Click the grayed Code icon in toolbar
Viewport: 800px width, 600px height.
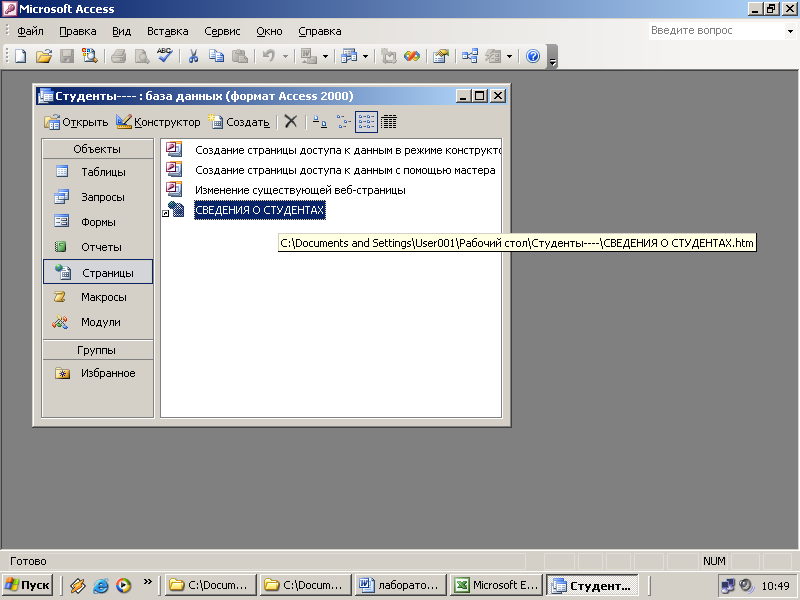[389, 56]
